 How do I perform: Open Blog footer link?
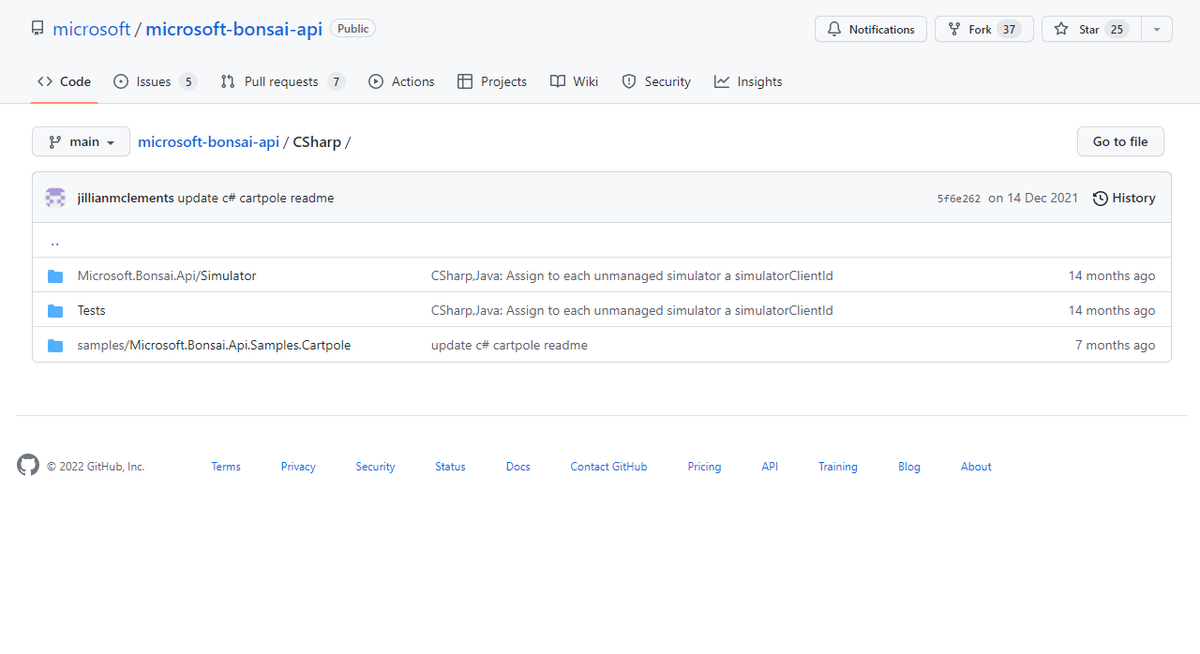[909, 467]
